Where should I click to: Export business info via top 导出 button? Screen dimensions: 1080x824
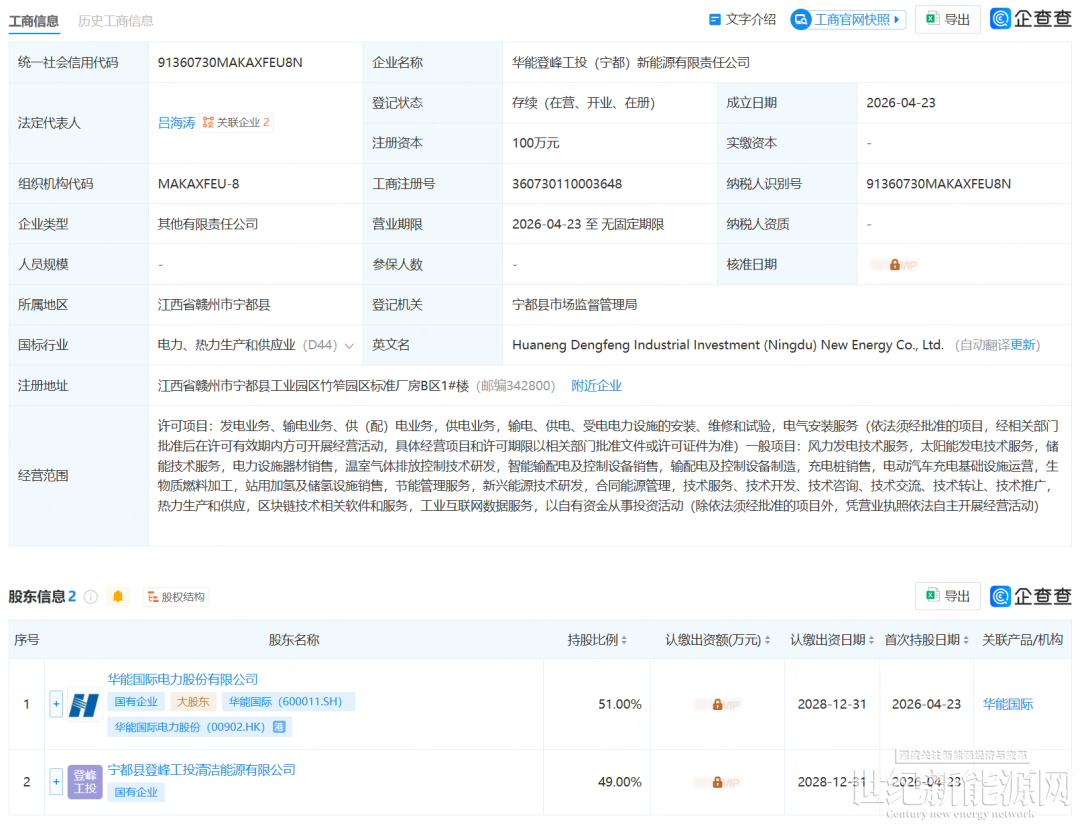(x=947, y=19)
